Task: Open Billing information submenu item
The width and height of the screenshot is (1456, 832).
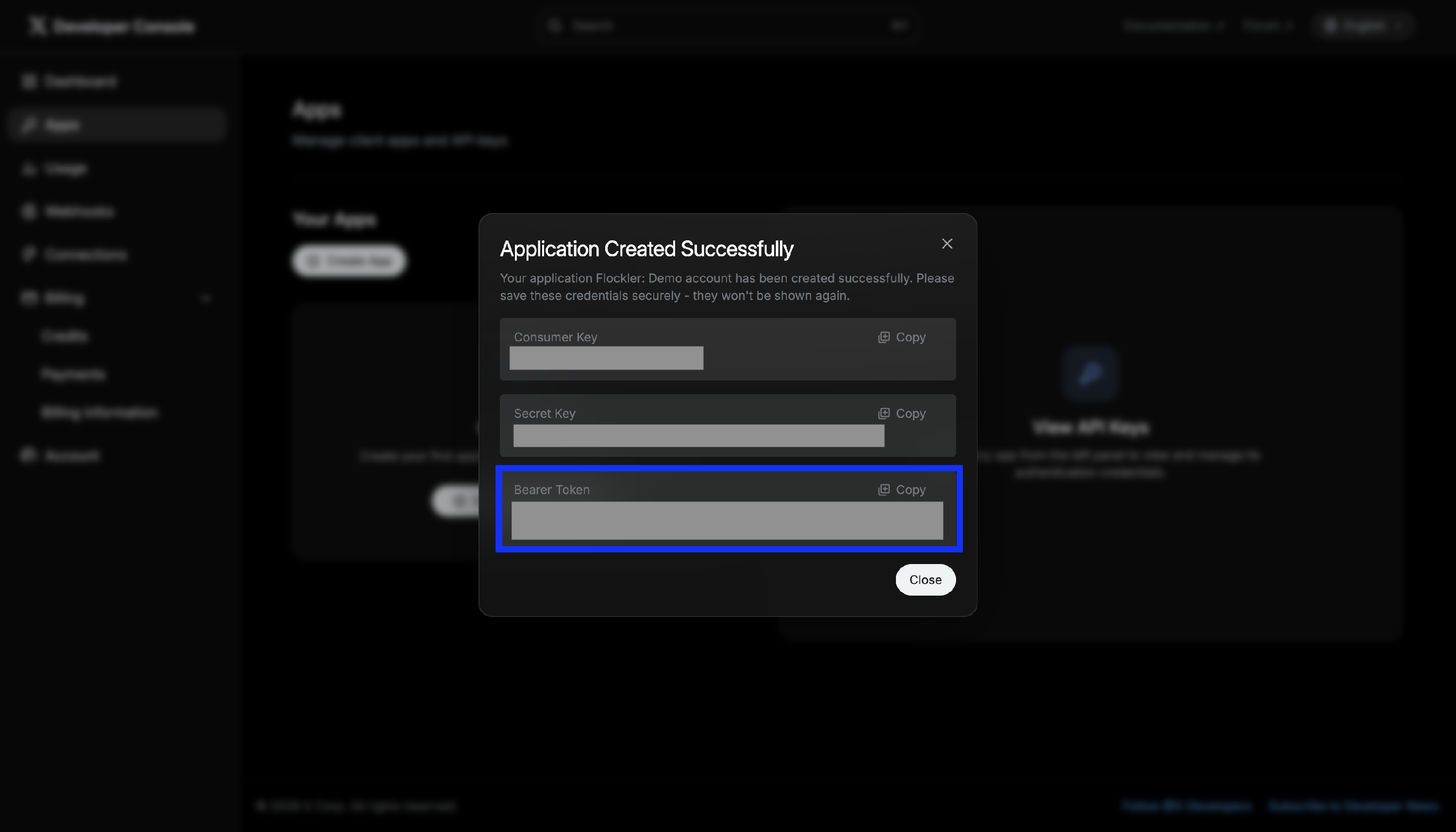Action: coord(99,412)
